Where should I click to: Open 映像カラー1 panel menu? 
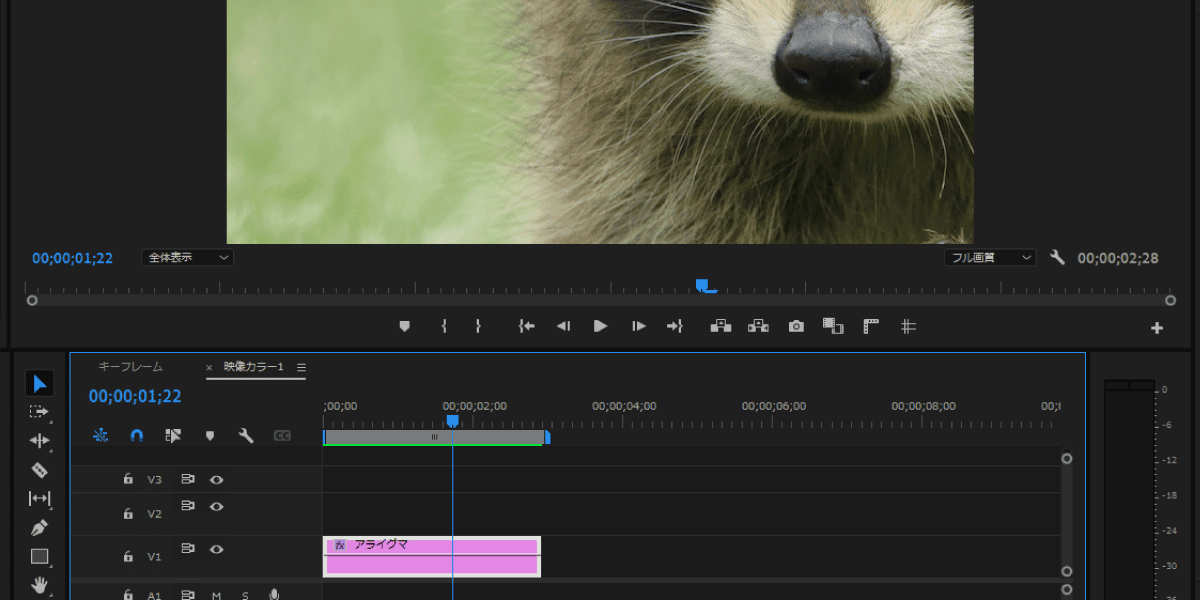click(x=301, y=367)
